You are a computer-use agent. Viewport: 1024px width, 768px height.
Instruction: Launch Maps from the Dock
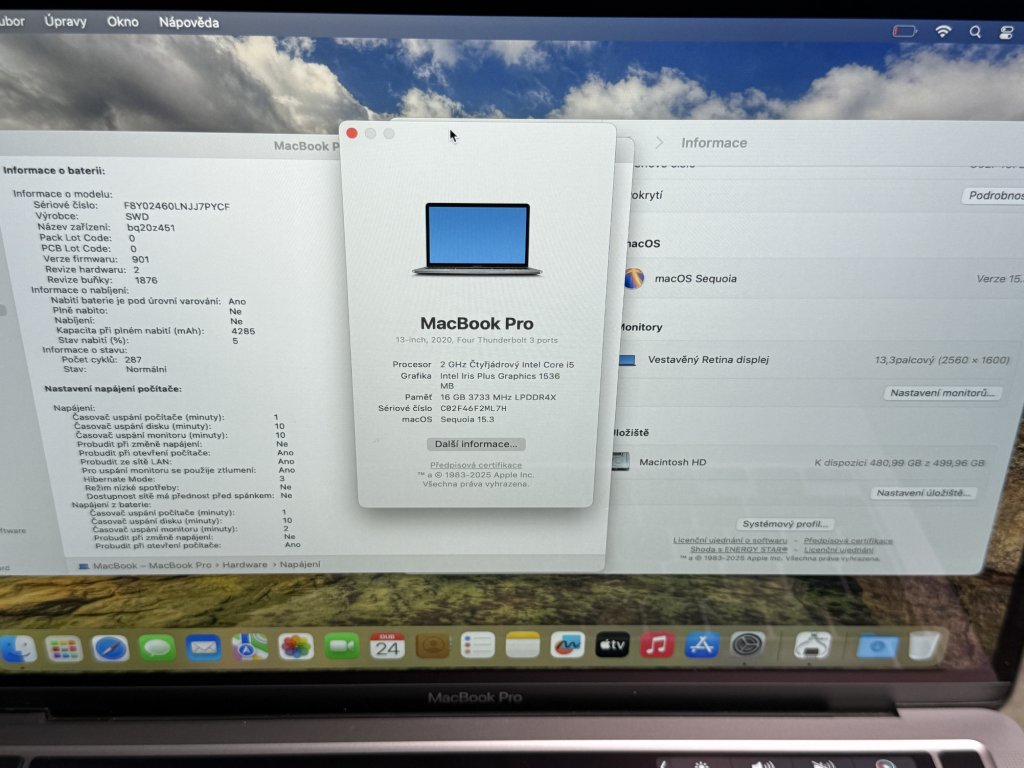pyautogui.click(x=249, y=647)
